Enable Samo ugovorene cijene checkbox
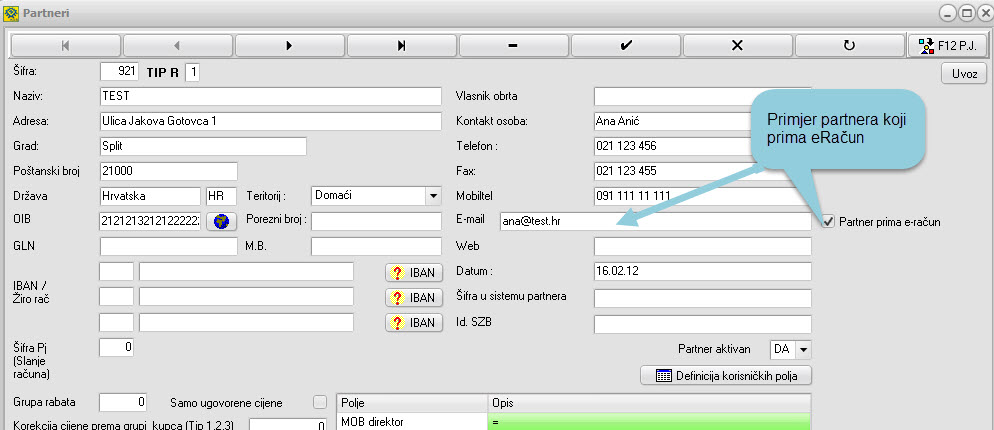Viewport: 994px width, 430px height. [x=320, y=402]
